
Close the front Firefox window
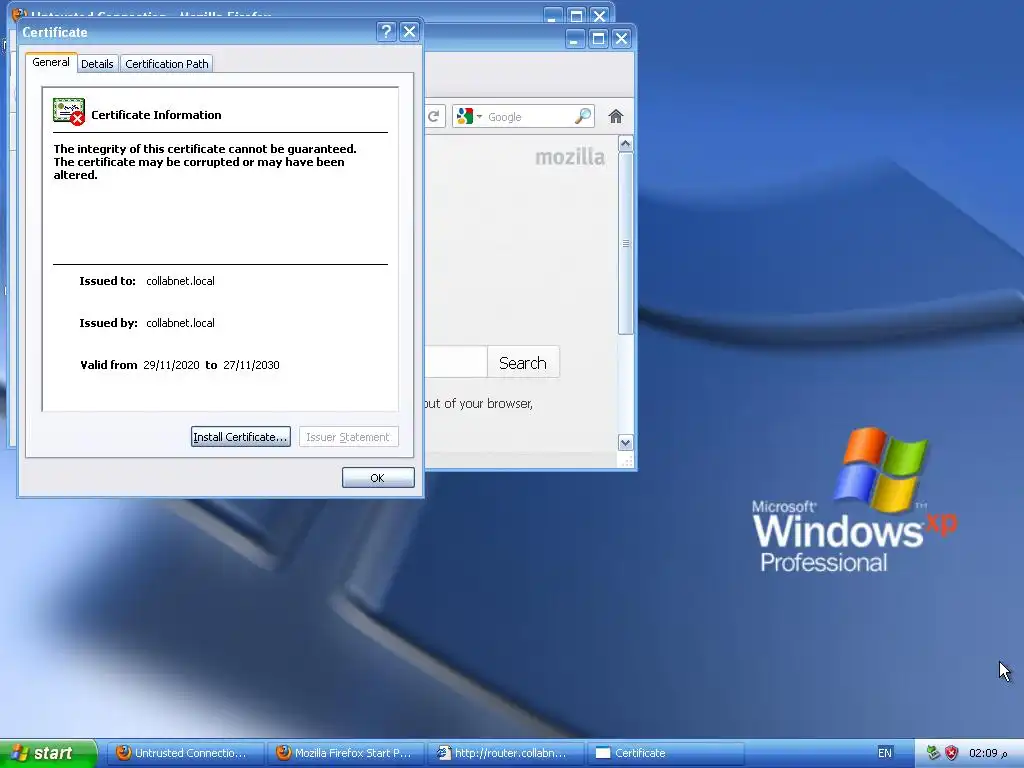[621, 39]
